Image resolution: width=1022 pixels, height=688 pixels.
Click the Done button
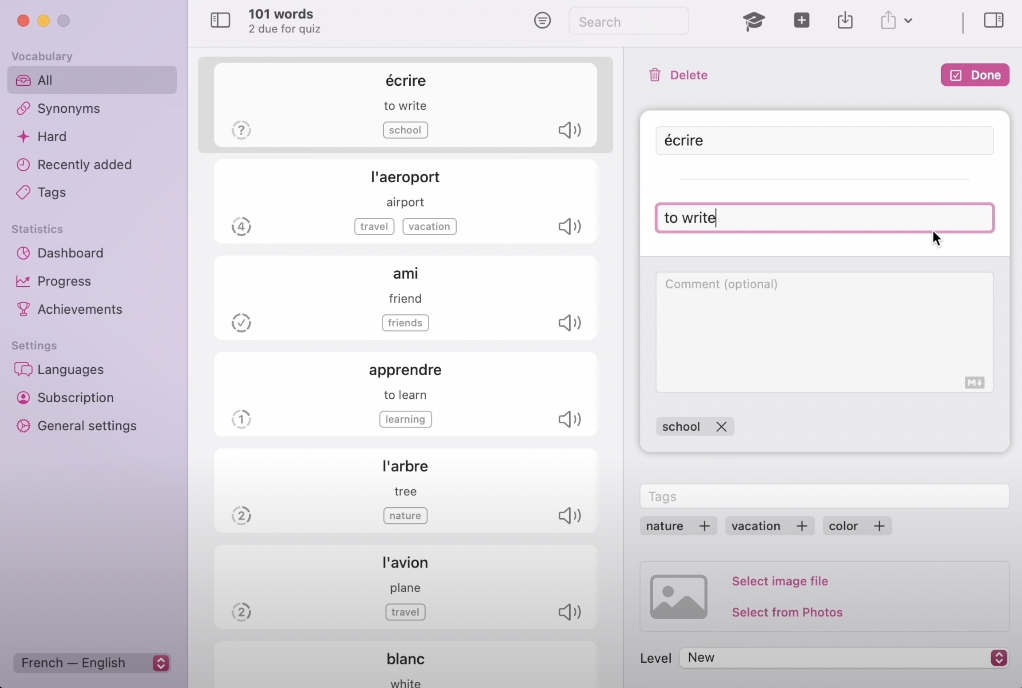click(975, 75)
